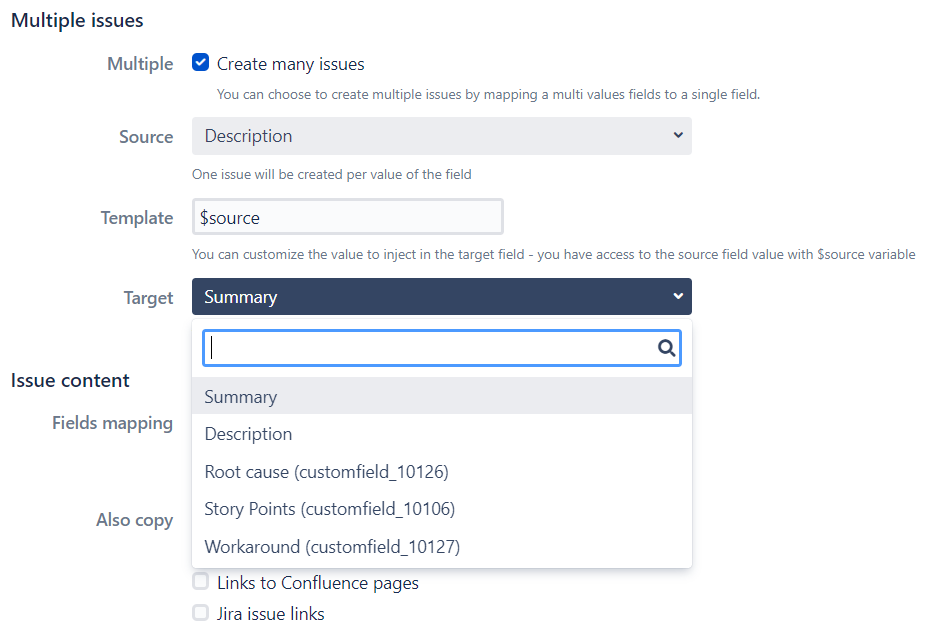Open the Source dropdown showing Description

[441, 136]
